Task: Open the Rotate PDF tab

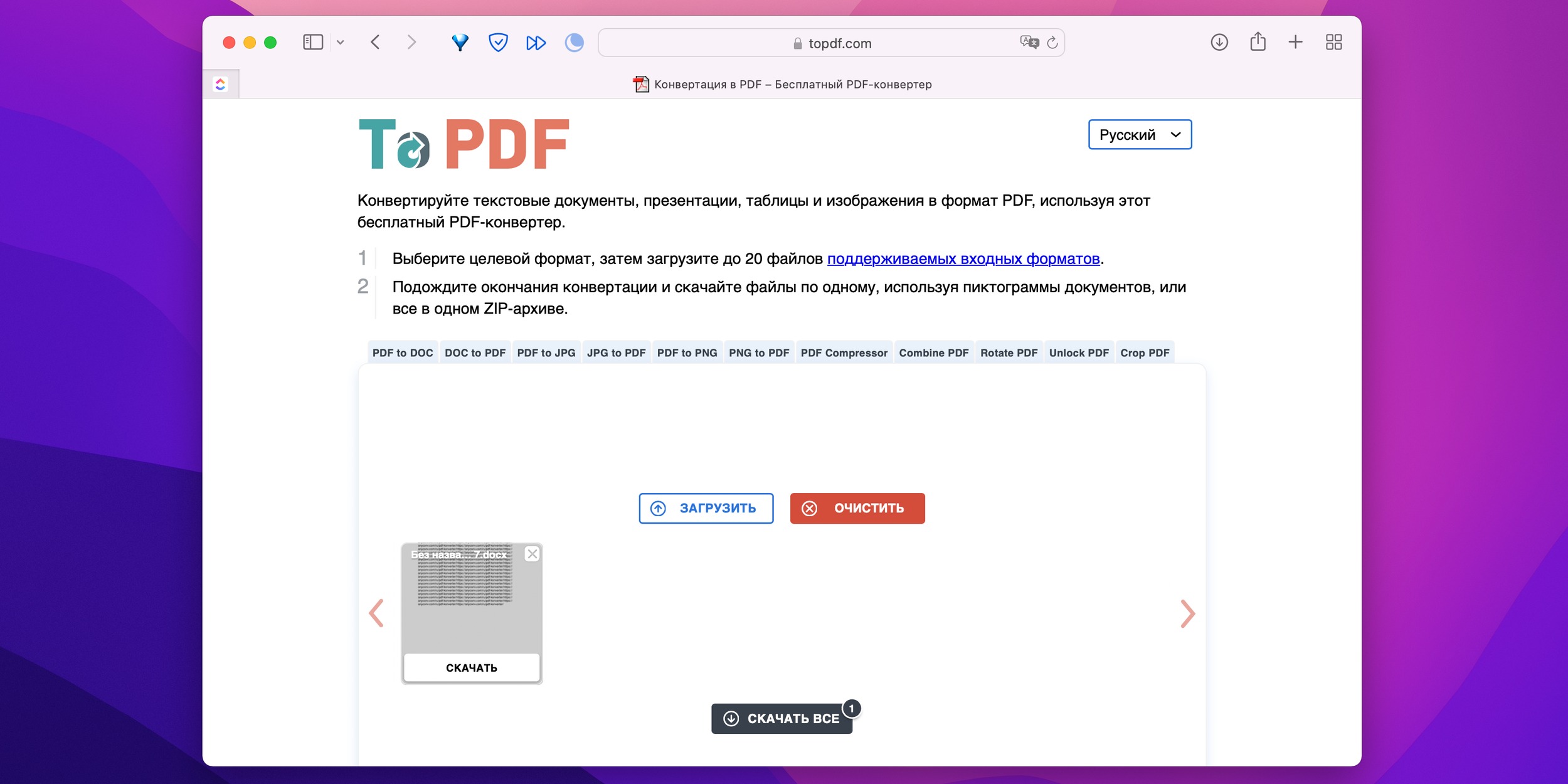Action: (x=1009, y=352)
